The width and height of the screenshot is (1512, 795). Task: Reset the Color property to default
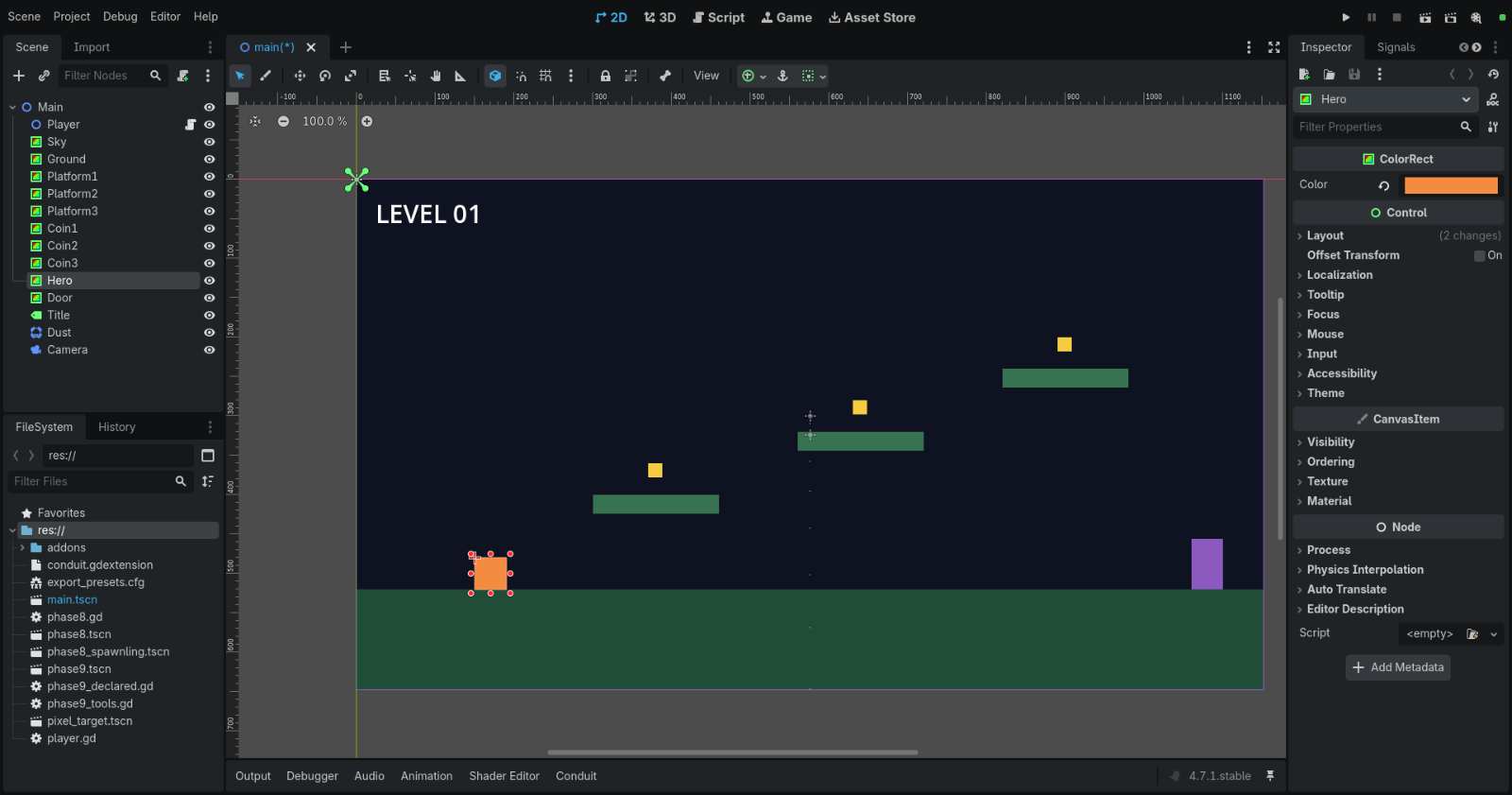1384,185
